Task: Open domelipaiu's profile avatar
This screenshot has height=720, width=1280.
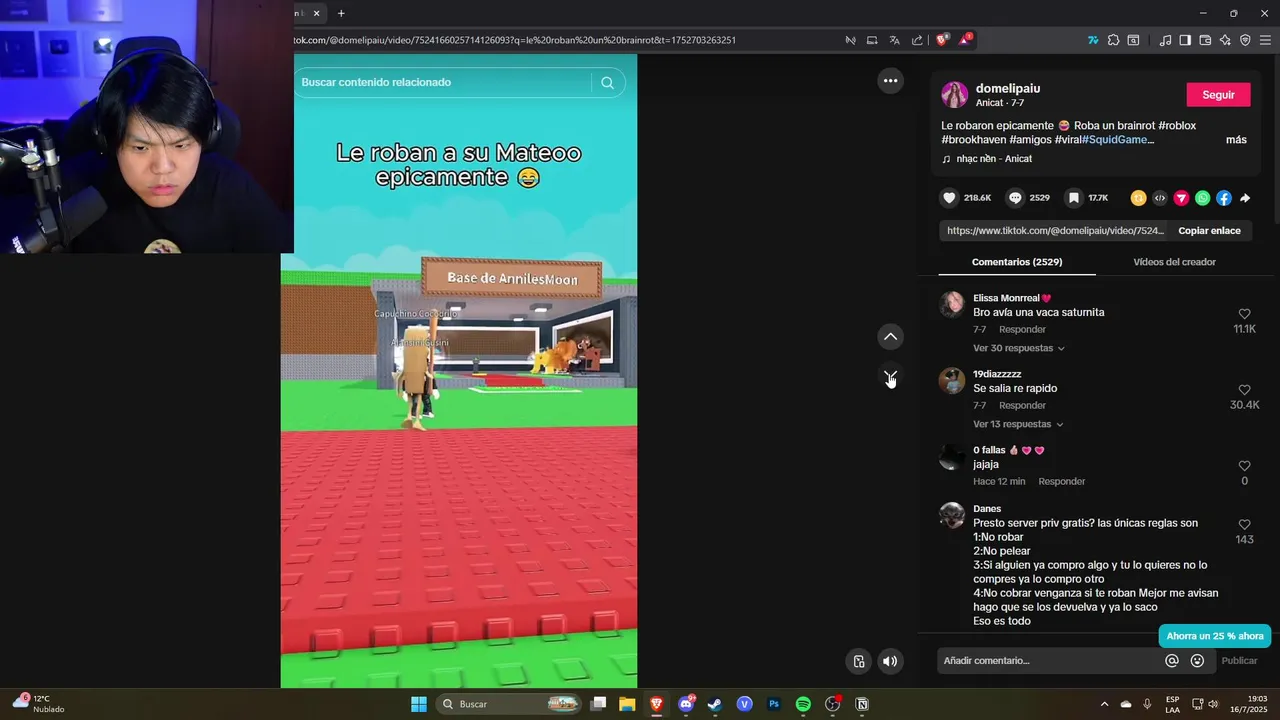Action: point(954,95)
